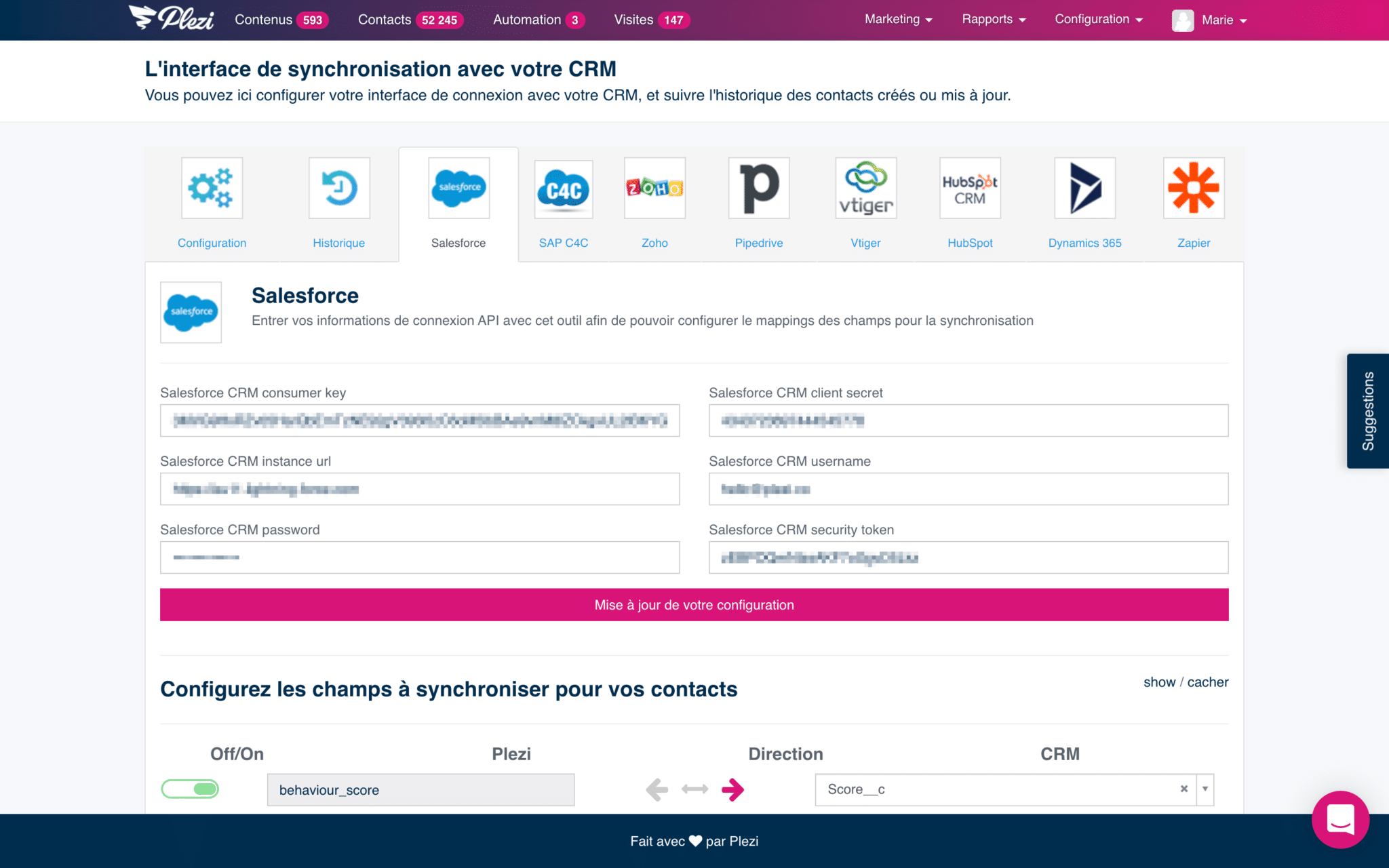Expand the Score__c CRM field dropdown arrow
Image resolution: width=1389 pixels, height=868 pixels.
(1205, 789)
